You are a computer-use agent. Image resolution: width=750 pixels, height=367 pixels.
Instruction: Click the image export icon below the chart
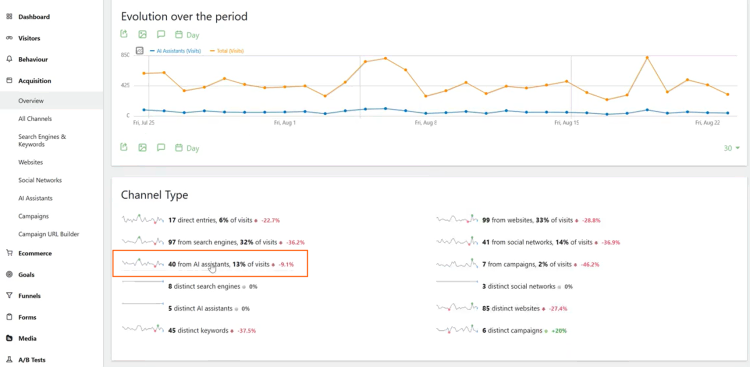pos(142,148)
